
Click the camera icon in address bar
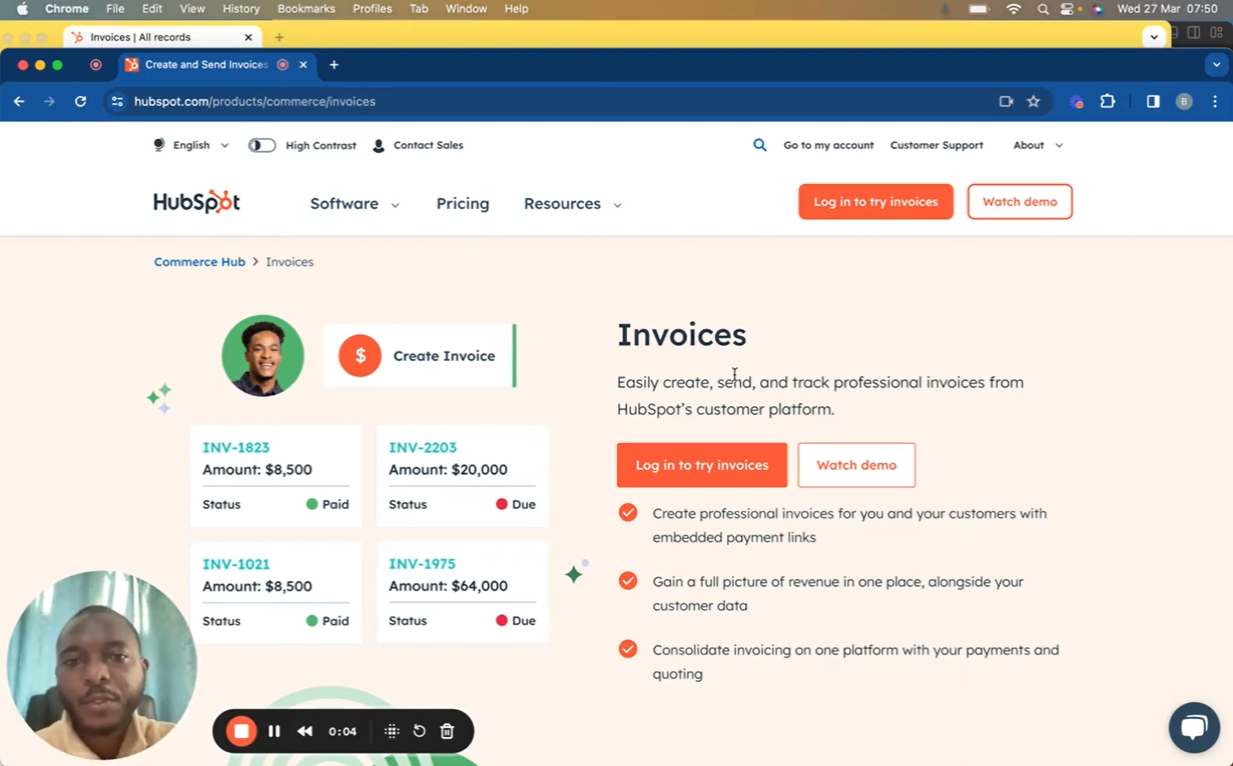click(x=1006, y=101)
